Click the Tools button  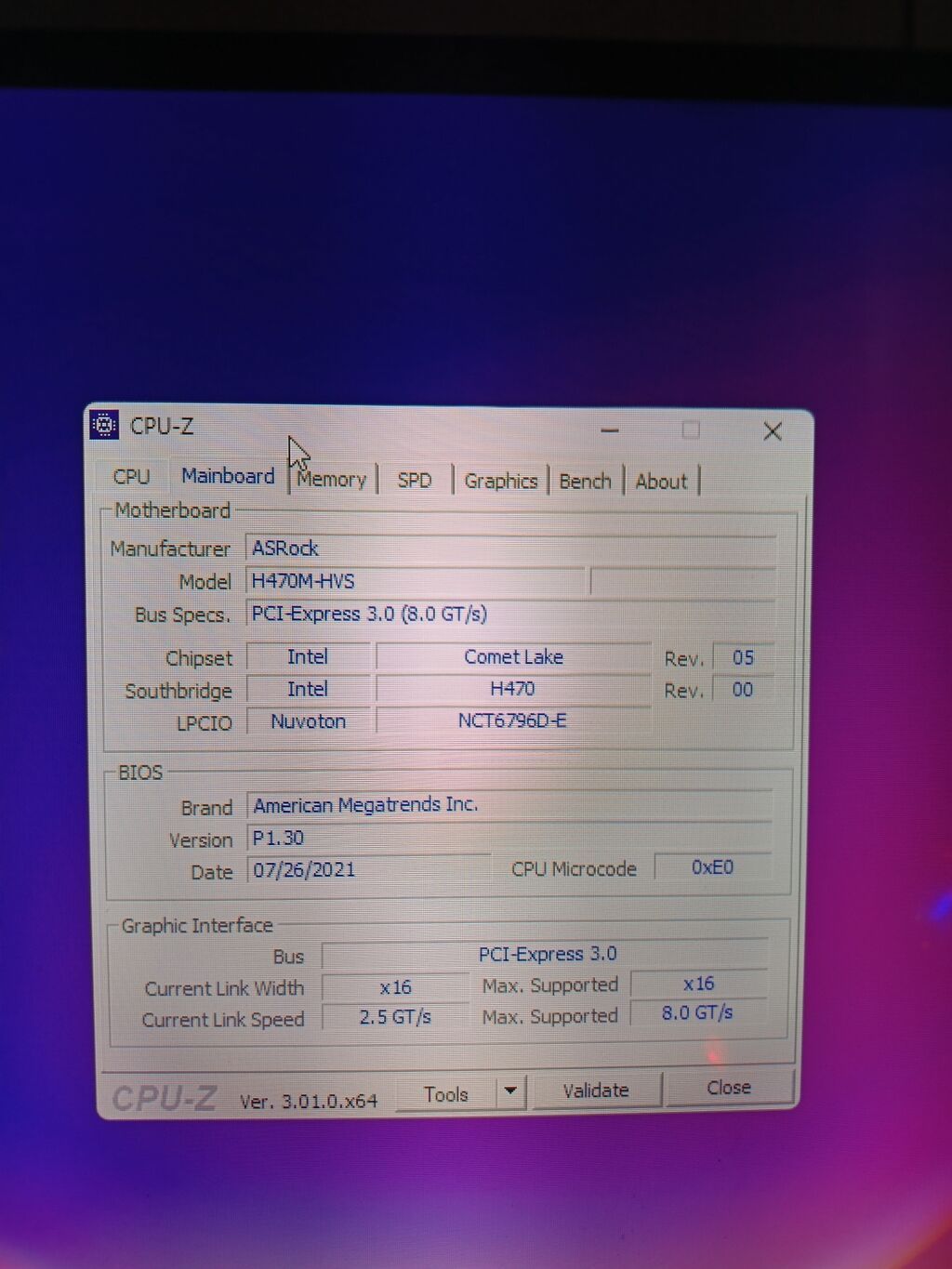coord(446,1094)
